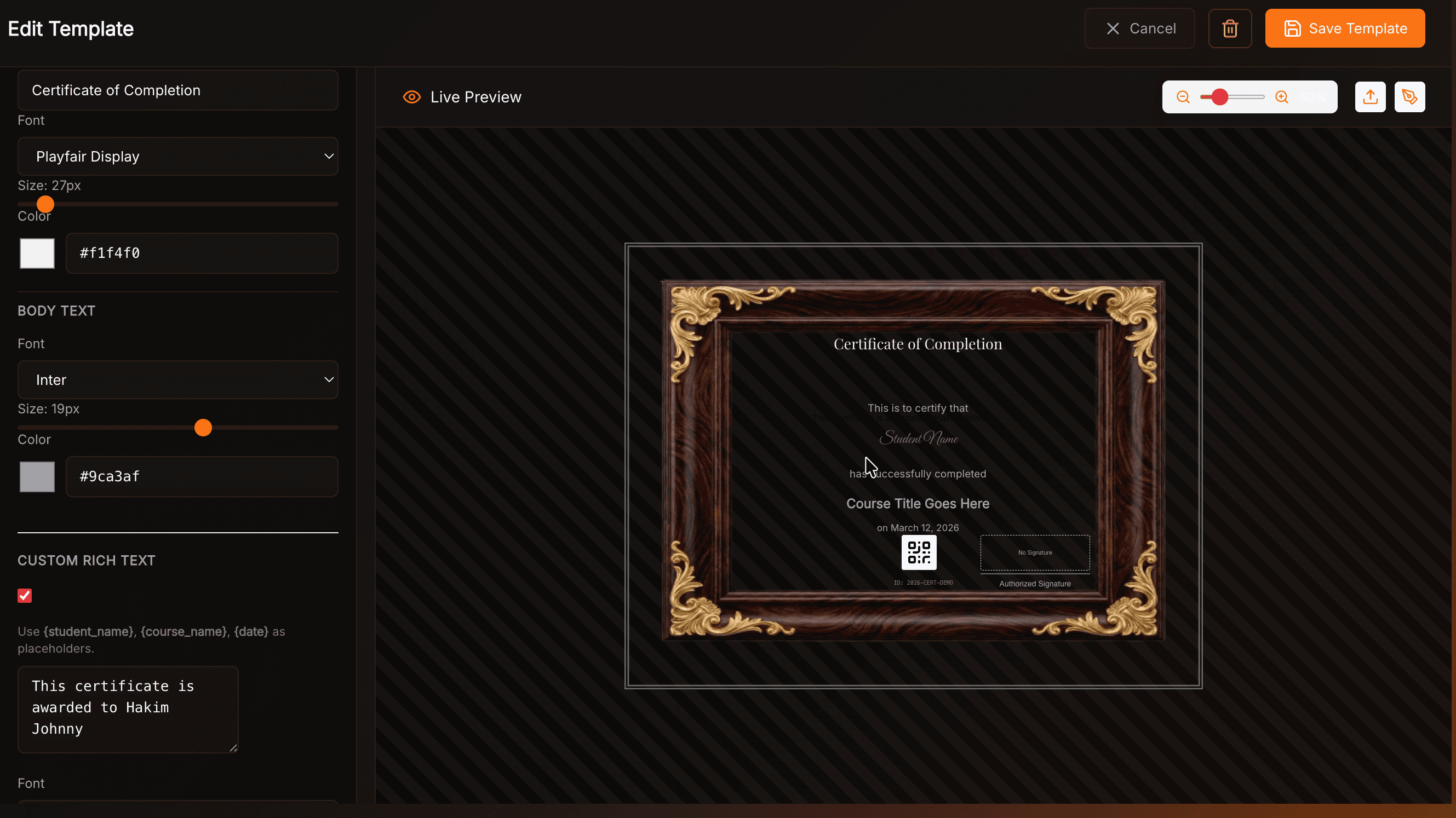Click the No Signature placeholder box
Screen dimensions: 1456x818
click(1034, 552)
